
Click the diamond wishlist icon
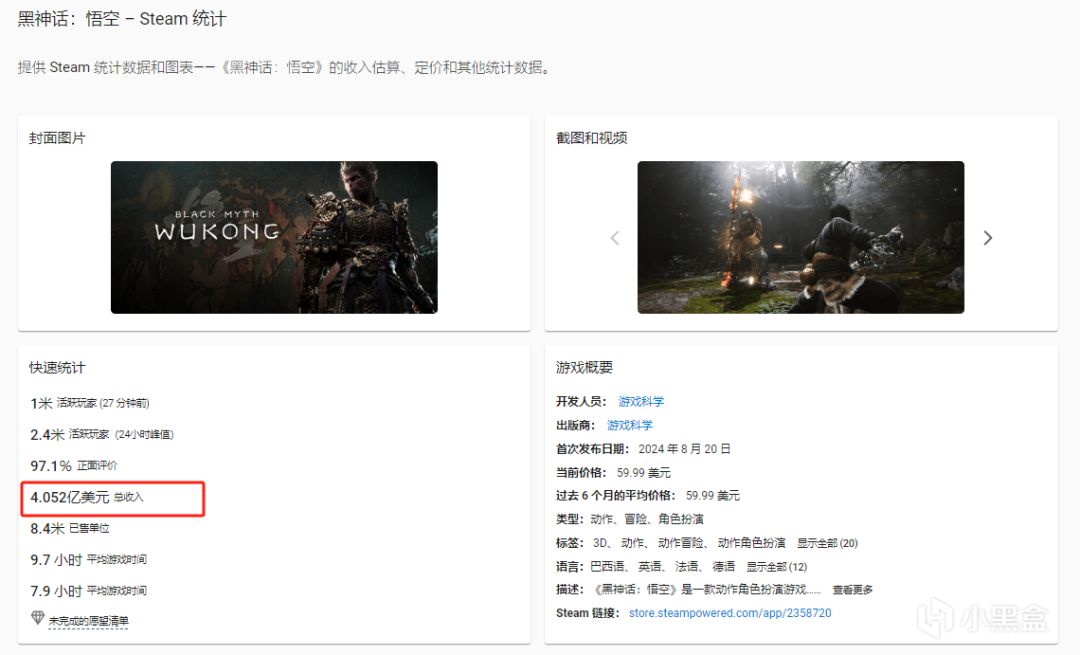[x=38, y=618]
